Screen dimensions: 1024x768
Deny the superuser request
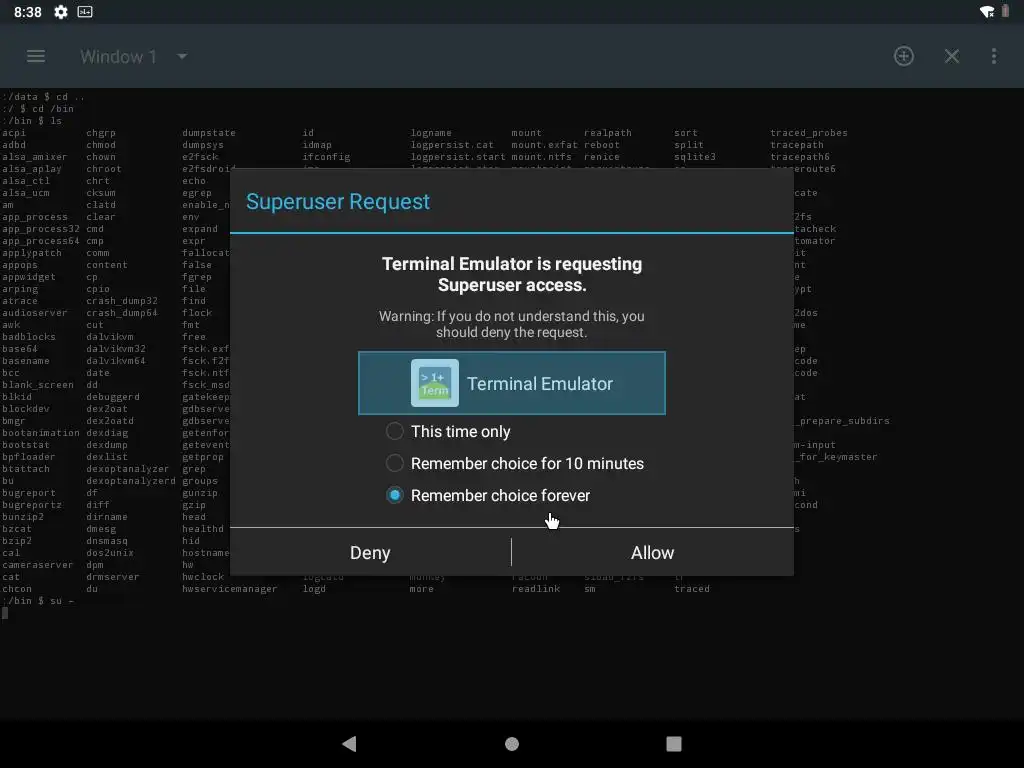pyautogui.click(x=370, y=552)
